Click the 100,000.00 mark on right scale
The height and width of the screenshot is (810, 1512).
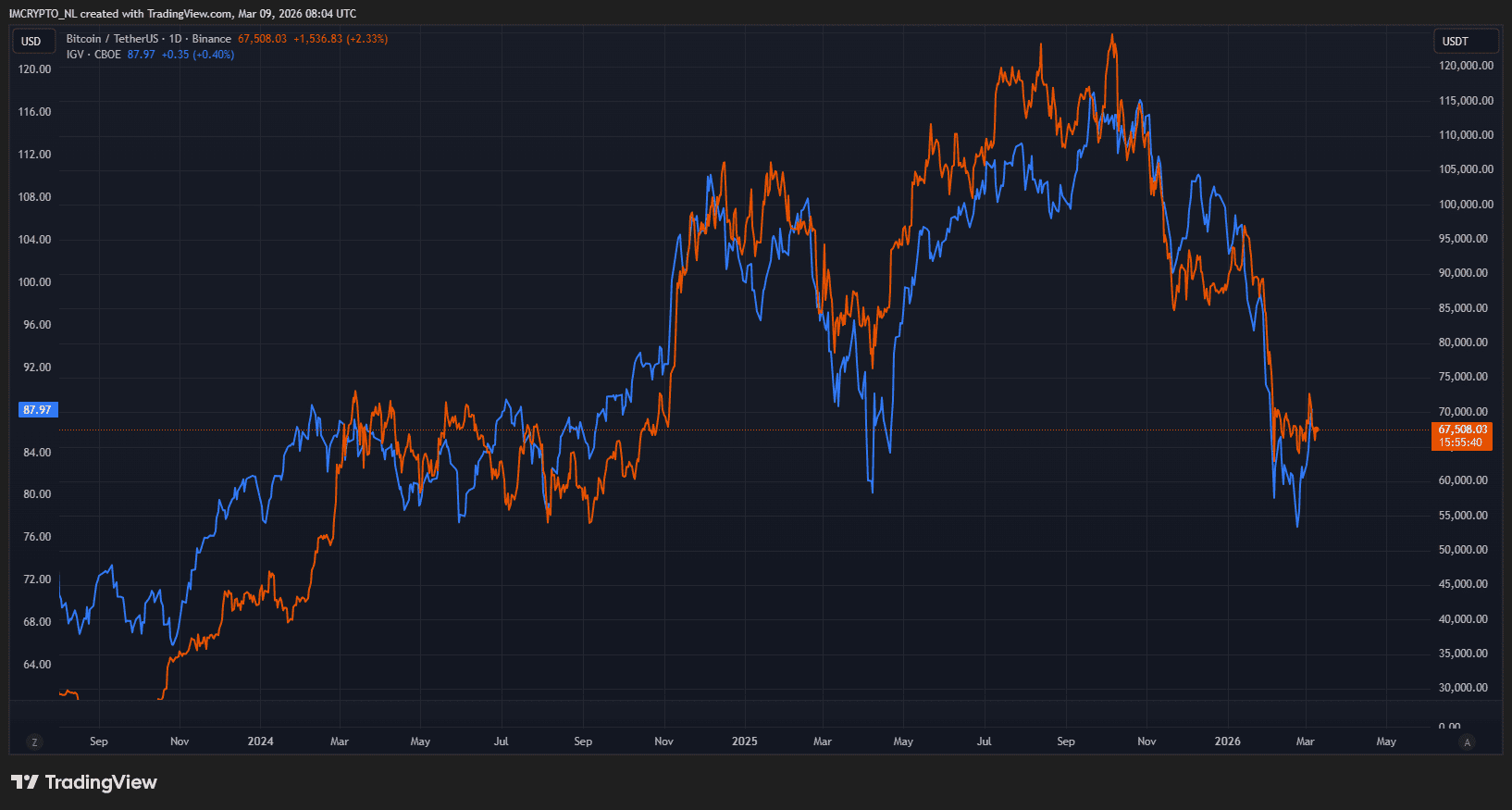tap(1466, 204)
